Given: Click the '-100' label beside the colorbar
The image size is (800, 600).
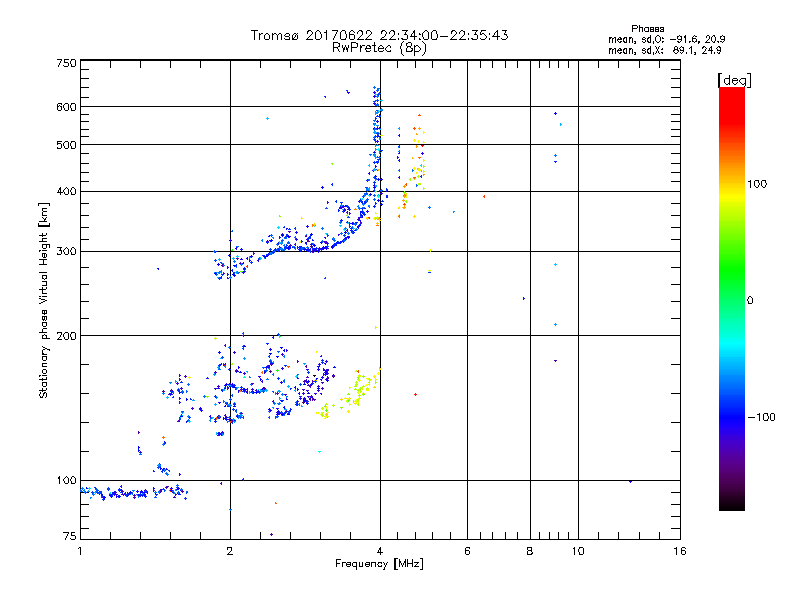Looking at the screenshot, I should 765,417.
